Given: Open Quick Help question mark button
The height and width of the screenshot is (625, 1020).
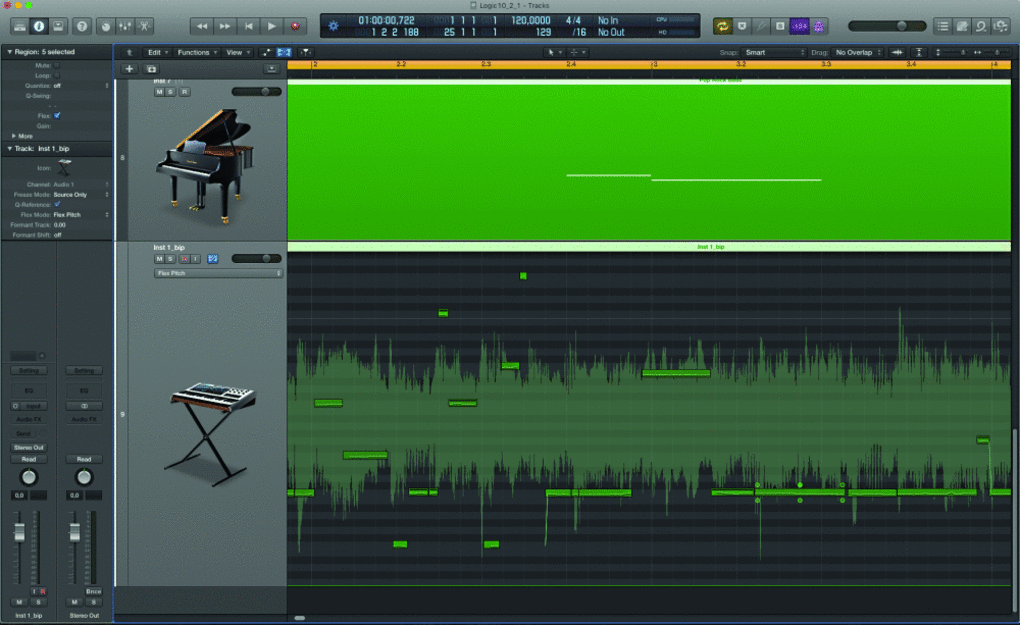Looking at the screenshot, I should point(82,27).
